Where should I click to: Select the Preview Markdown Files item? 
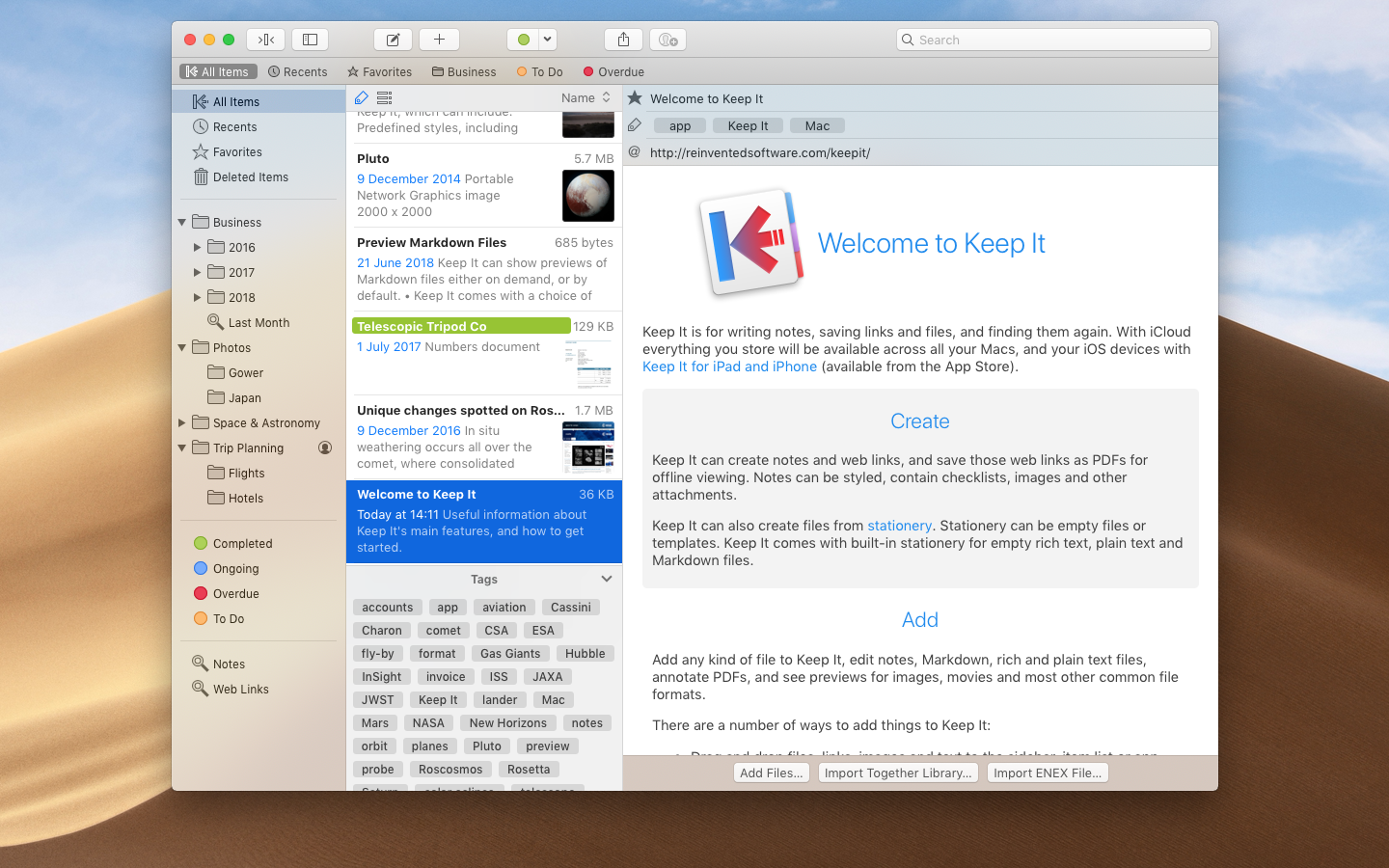tap(484, 269)
